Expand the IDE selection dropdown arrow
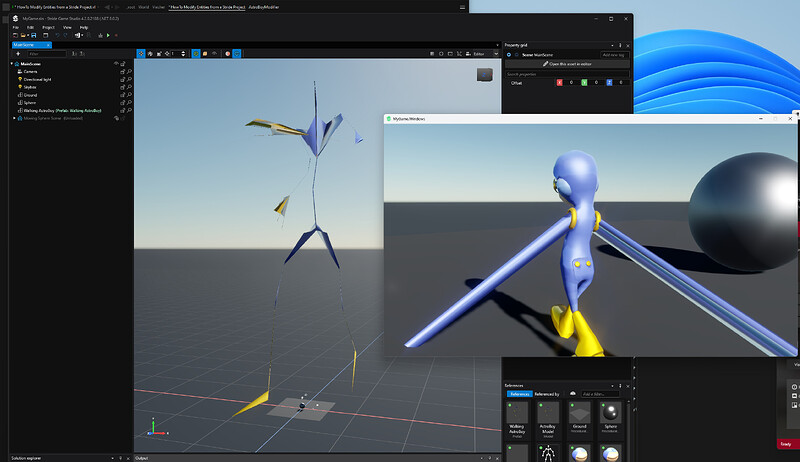Viewport: 800px width, 462px height. (x=82, y=35)
